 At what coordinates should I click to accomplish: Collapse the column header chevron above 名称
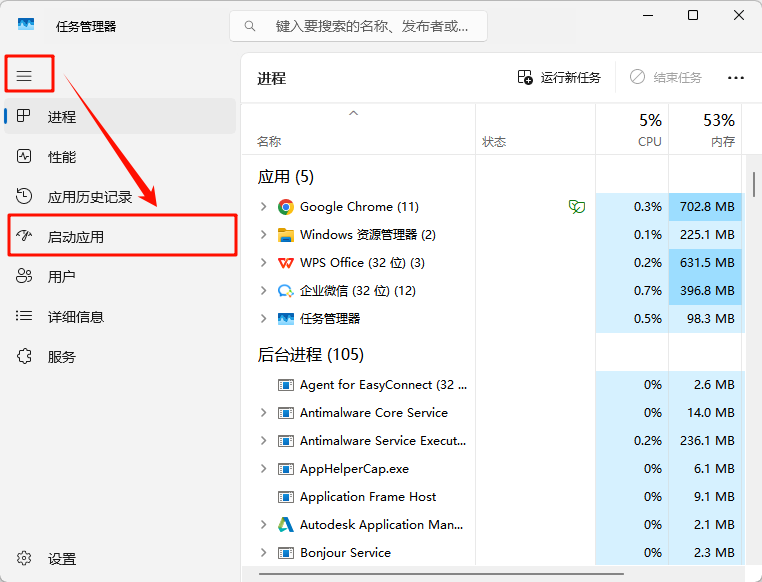click(x=353, y=114)
